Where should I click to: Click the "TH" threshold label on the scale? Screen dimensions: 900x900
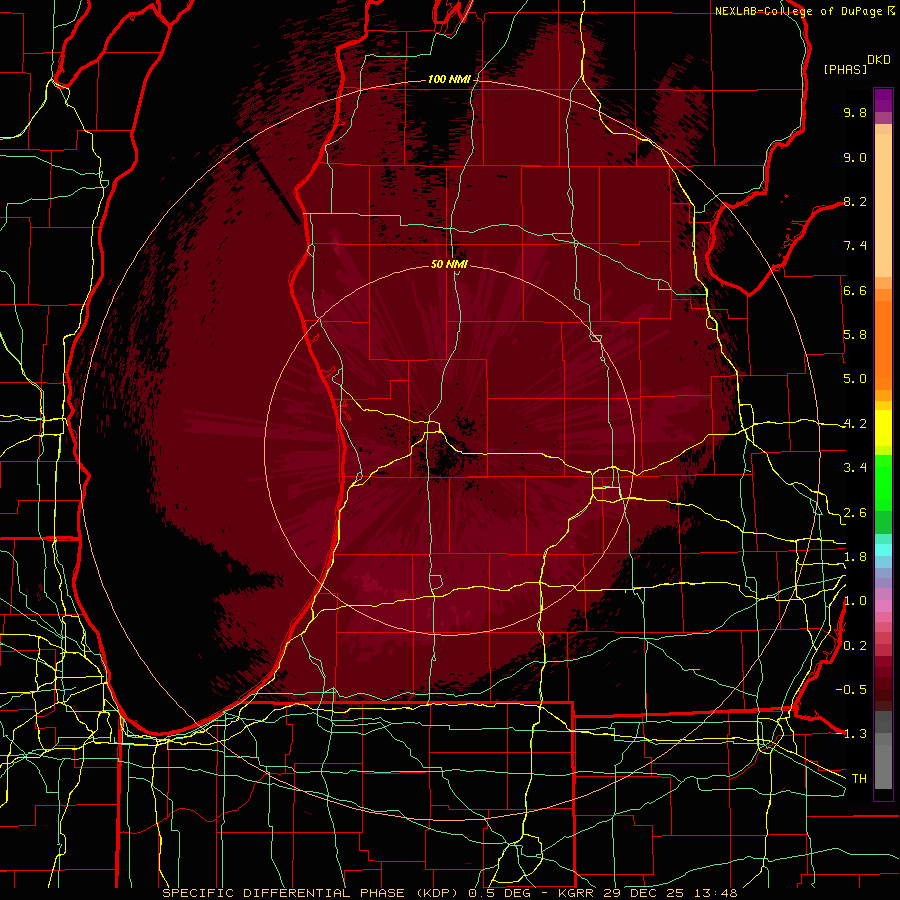pyautogui.click(x=859, y=779)
